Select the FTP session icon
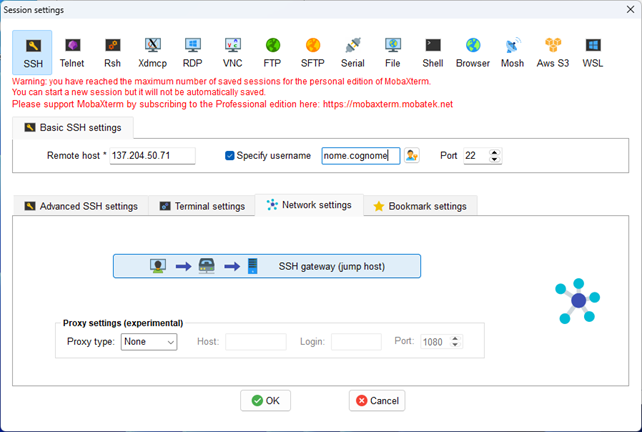642x432 pixels. pos(272,52)
